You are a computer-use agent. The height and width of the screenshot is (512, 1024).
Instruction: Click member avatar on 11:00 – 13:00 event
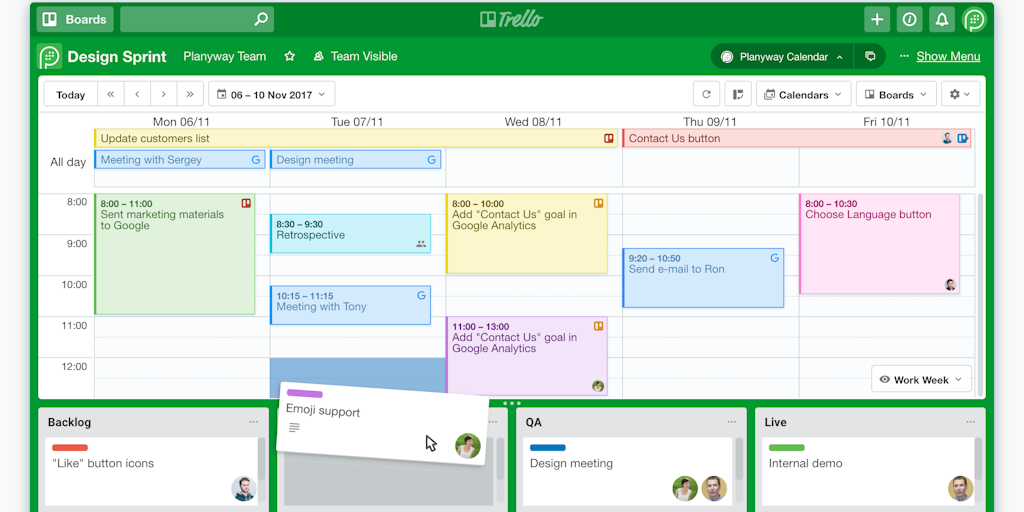click(x=598, y=386)
